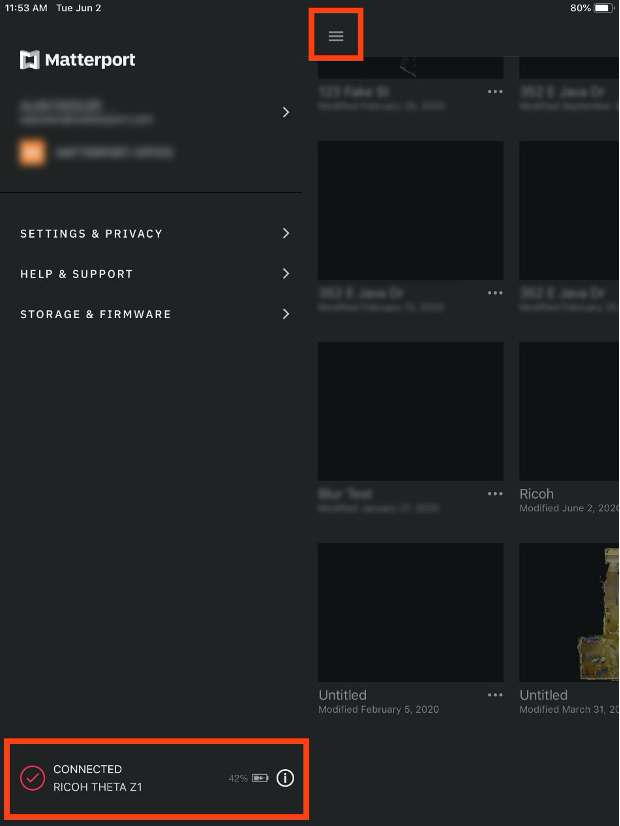620x826 pixels.
Task: Open the Blur Test model thumbnail
Action: (x=410, y=411)
